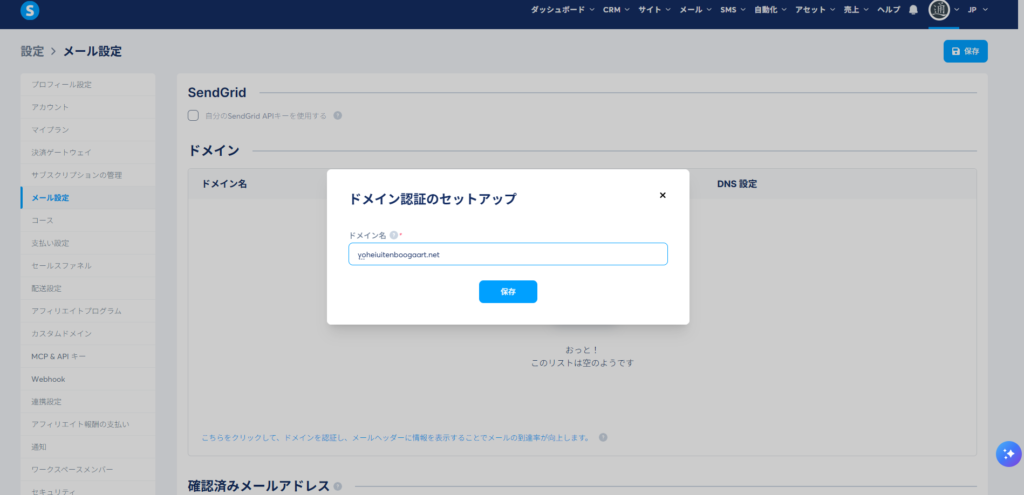
Task: Click help icon beside SendGrid API key option
Action: click(x=338, y=116)
